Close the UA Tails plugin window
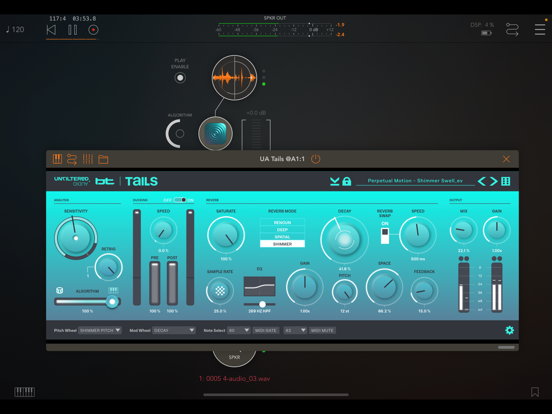 [x=506, y=159]
